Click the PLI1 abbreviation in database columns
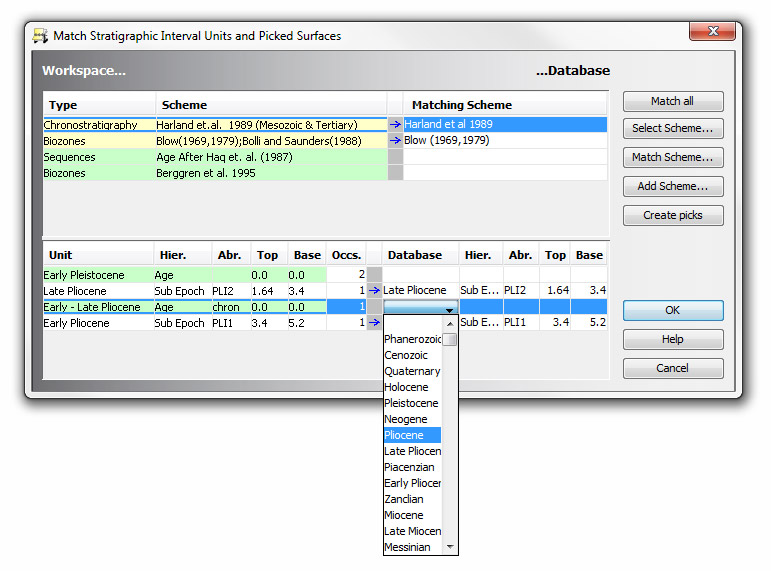 (x=521, y=322)
